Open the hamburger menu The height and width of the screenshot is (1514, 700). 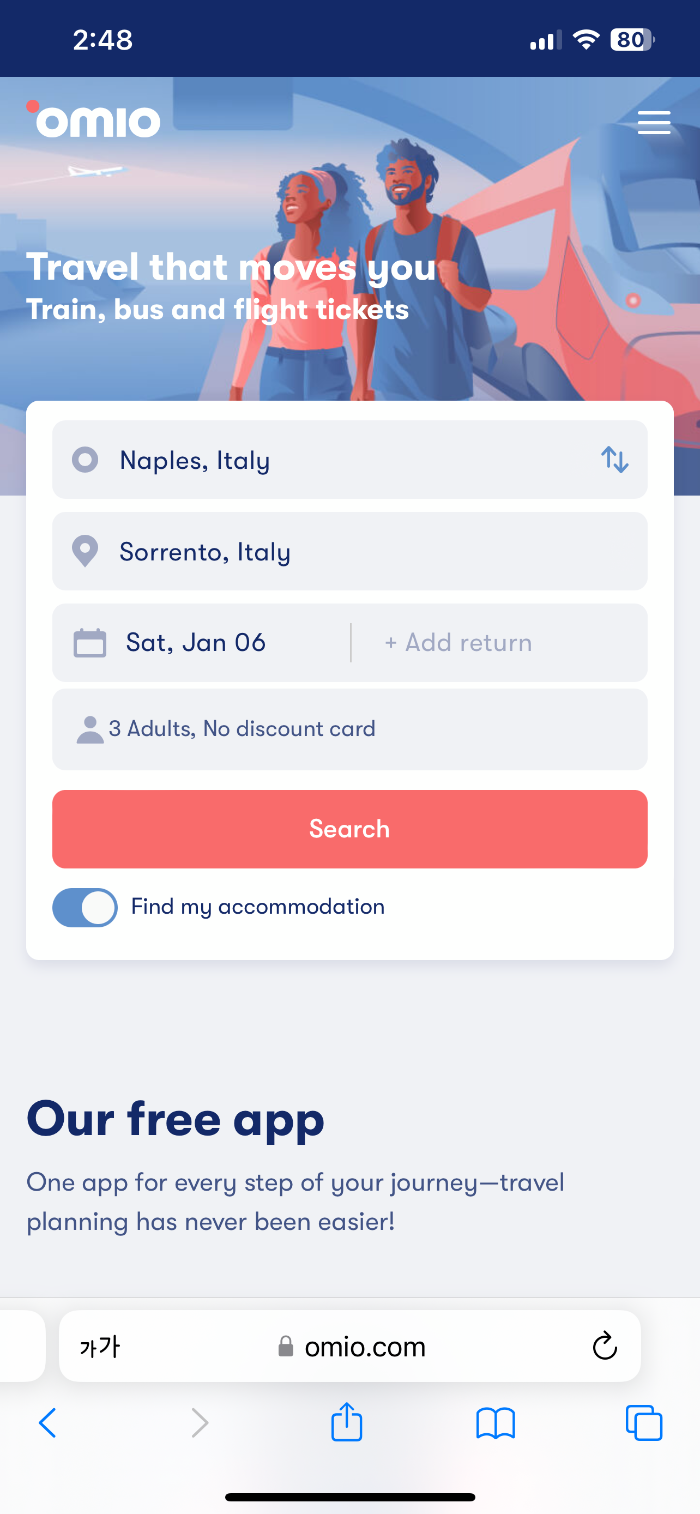[654, 122]
